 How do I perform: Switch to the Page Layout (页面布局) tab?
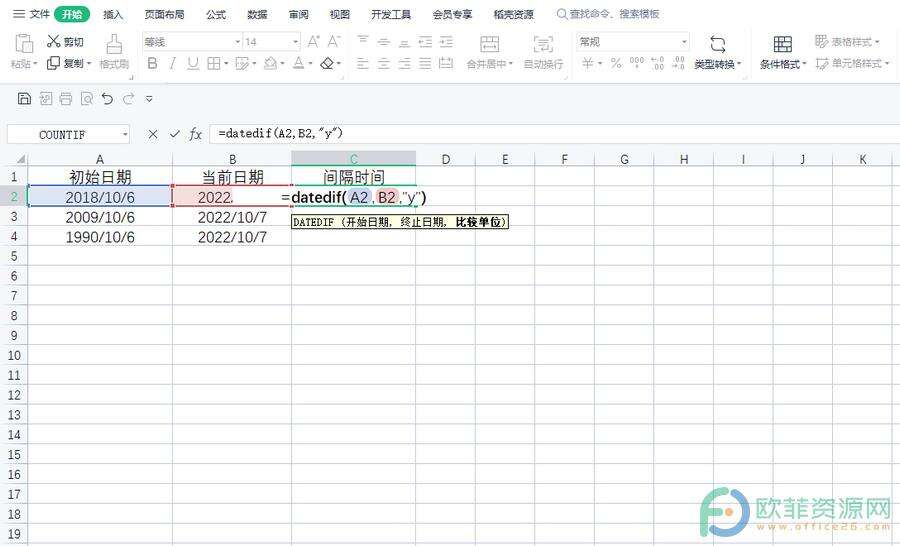[164, 14]
